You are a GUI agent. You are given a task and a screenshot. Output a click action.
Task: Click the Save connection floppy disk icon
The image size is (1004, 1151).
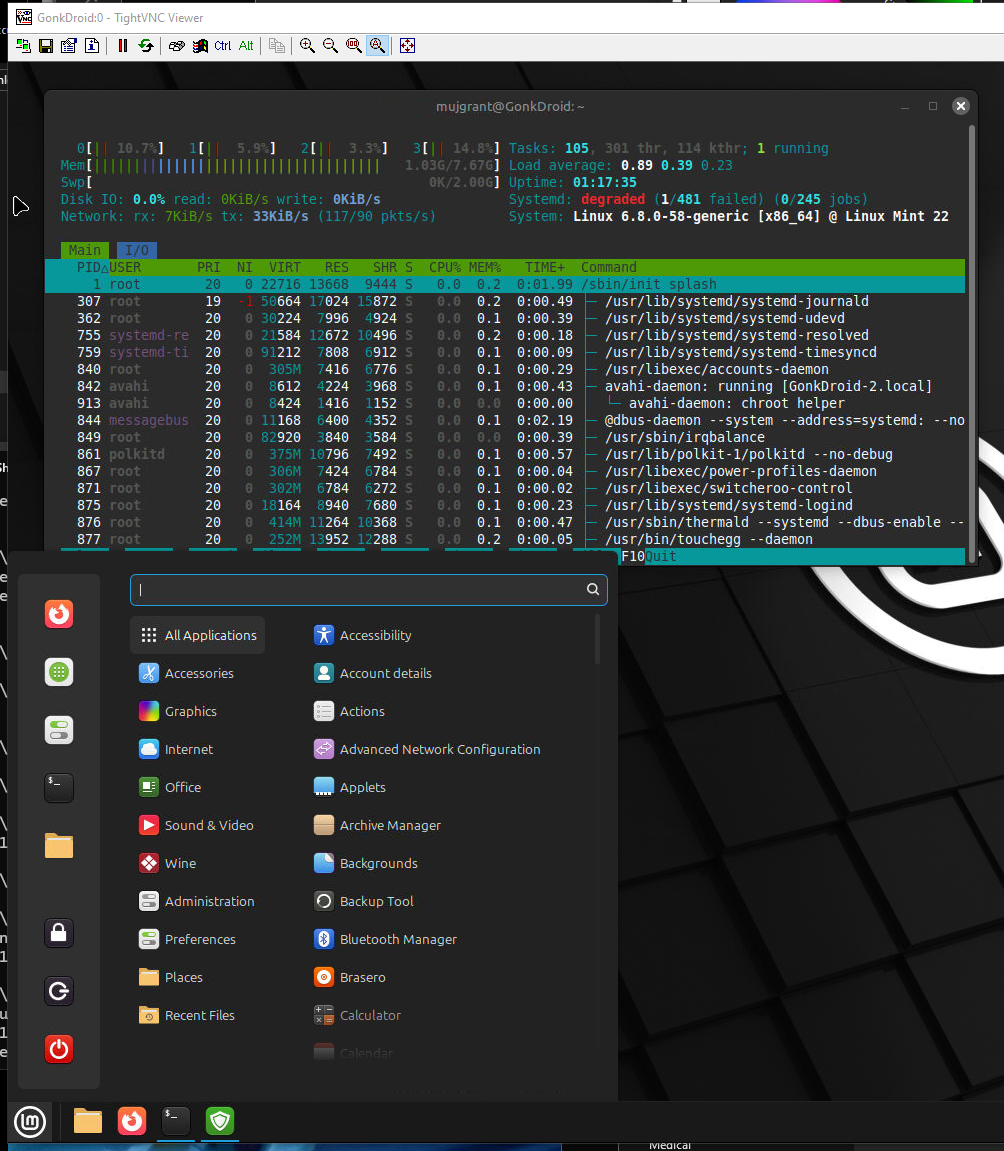pyautogui.click(x=46, y=46)
